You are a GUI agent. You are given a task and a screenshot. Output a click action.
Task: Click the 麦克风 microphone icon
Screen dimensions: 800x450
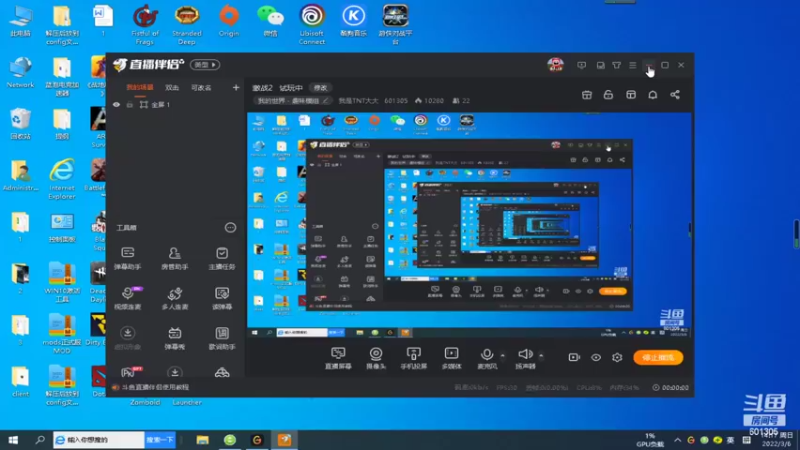[x=487, y=354]
